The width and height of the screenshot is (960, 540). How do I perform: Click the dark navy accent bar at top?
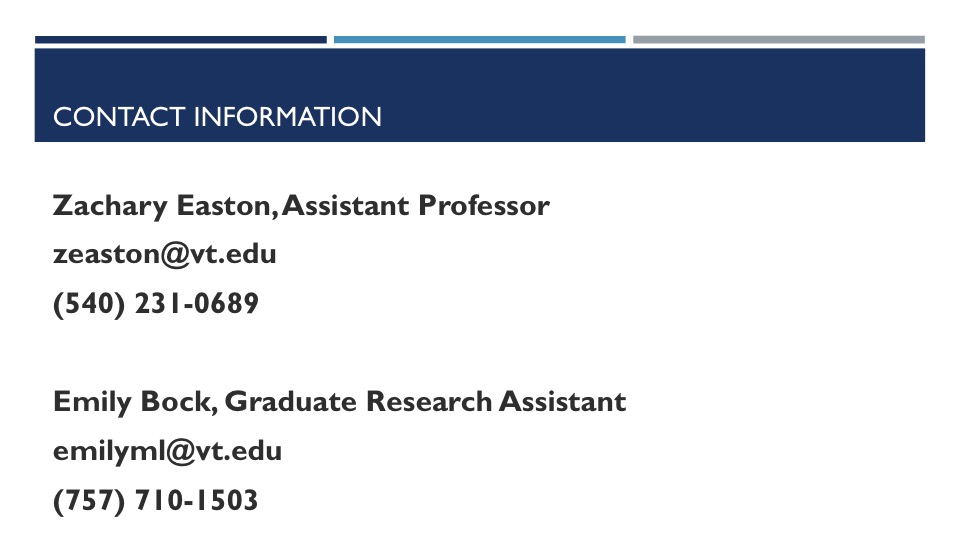[180, 40]
